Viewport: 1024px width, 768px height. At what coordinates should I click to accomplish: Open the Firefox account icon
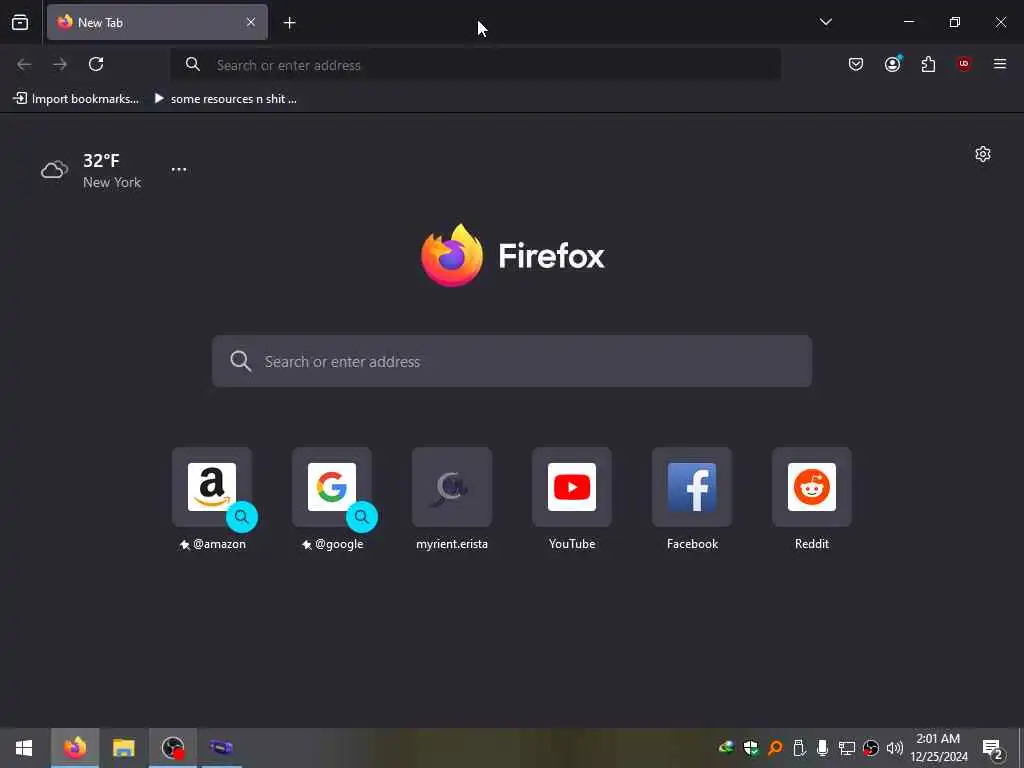[892, 64]
